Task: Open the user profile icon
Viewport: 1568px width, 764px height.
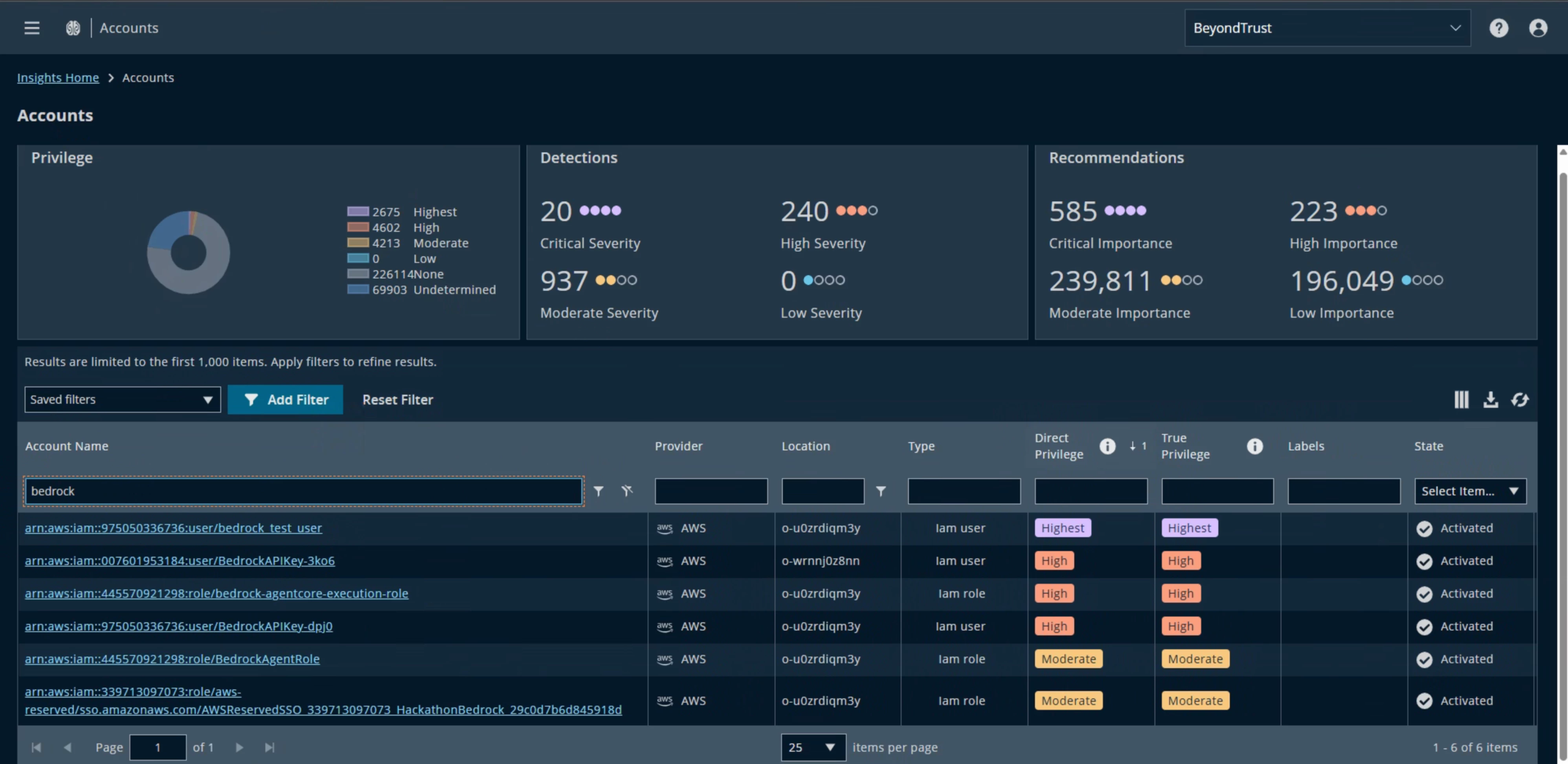Action: click(1538, 28)
